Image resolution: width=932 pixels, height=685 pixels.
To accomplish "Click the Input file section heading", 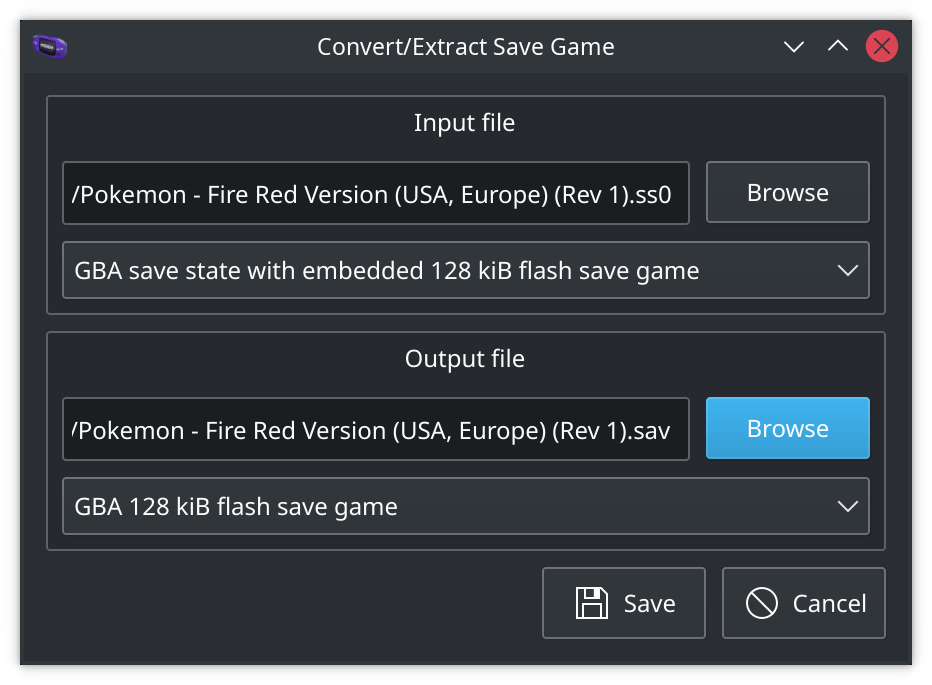I will pos(465,122).
